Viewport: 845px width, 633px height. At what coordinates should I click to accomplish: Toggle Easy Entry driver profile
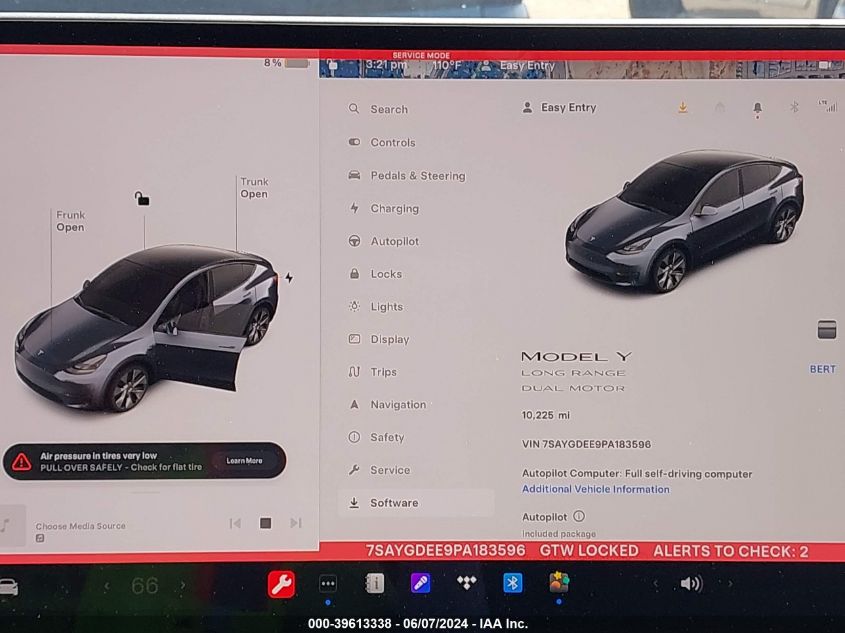[x=560, y=107]
